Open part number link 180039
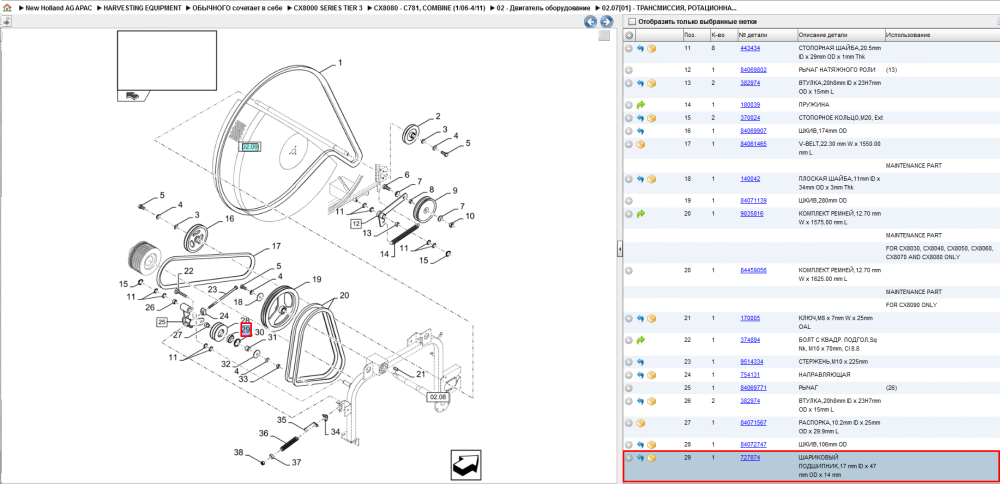 750,105
